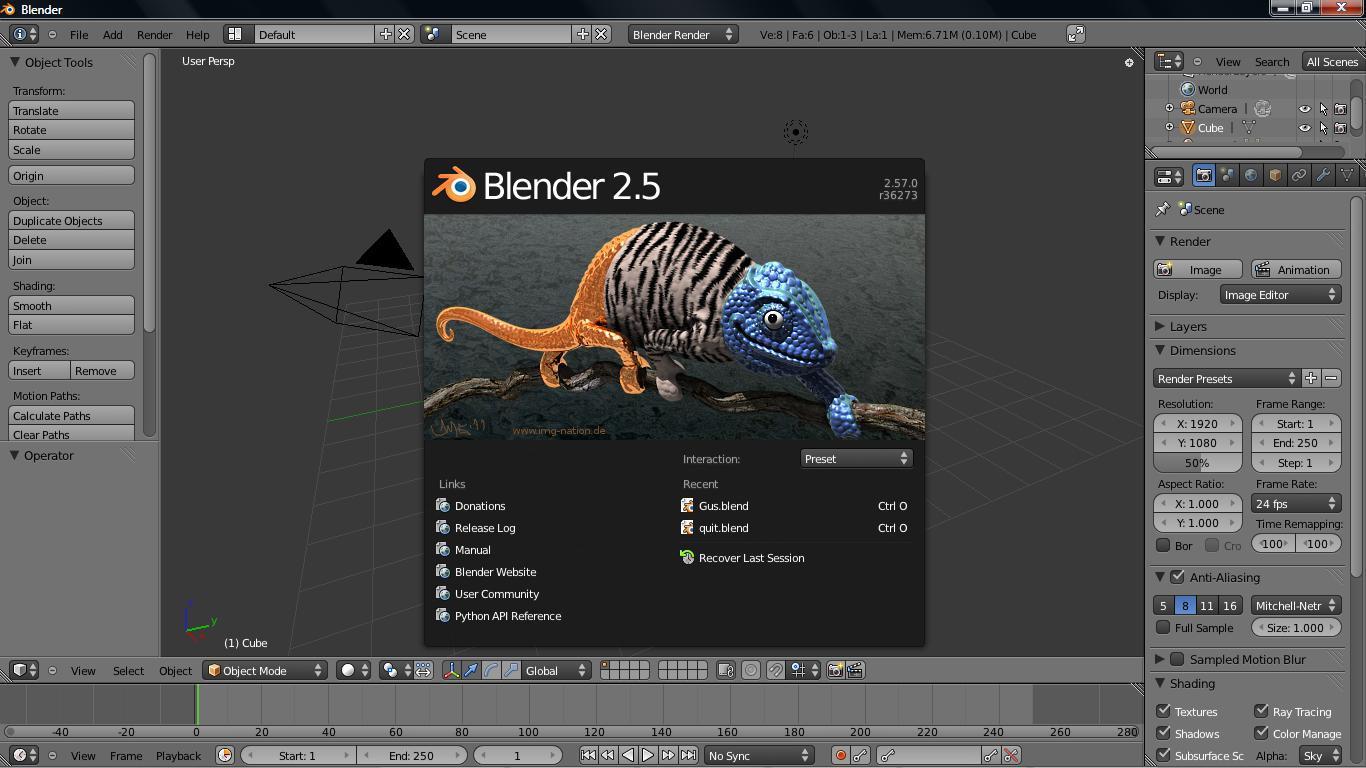Viewport: 1366px width, 768px height.
Task: Toggle the Cube visibility eye in the Outliner
Action: pyautogui.click(x=1305, y=128)
